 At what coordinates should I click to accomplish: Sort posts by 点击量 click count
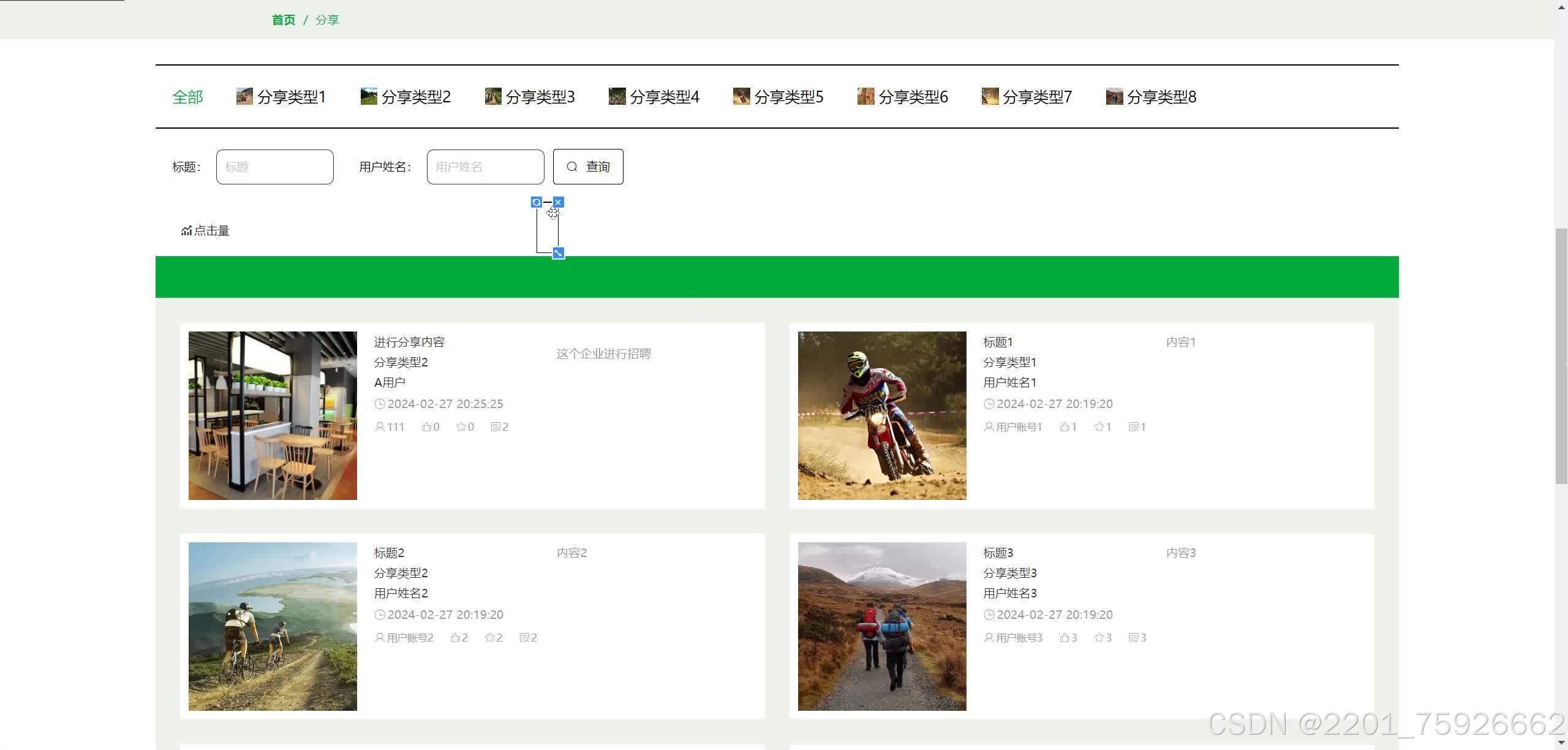pos(205,231)
